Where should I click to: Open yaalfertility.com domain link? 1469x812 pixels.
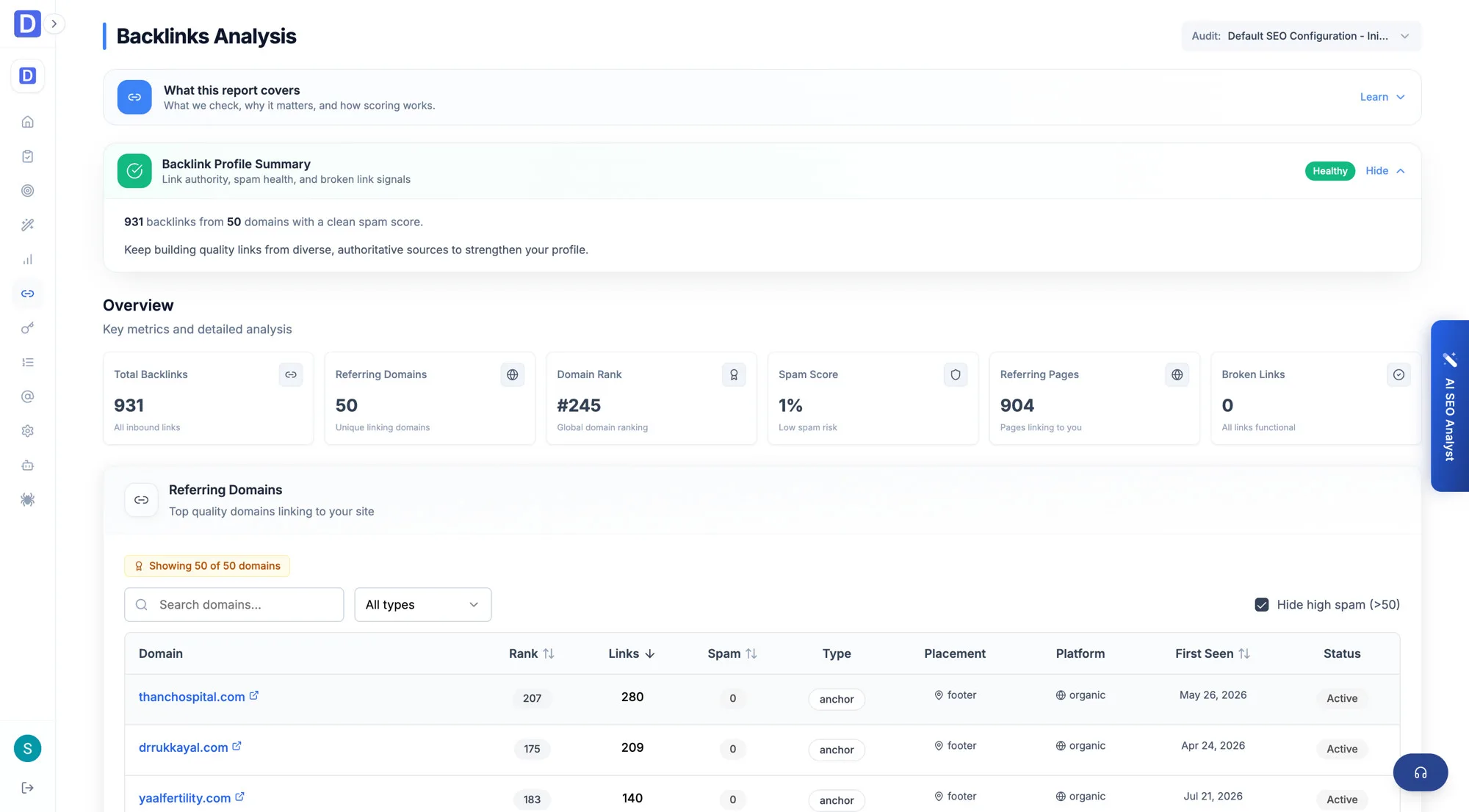pos(185,798)
